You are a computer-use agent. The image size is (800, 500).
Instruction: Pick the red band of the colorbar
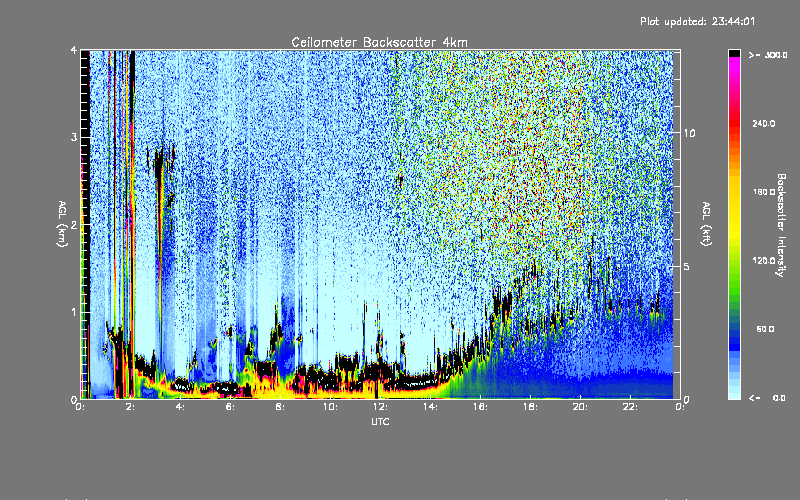pyautogui.click(x=734, y=122)
